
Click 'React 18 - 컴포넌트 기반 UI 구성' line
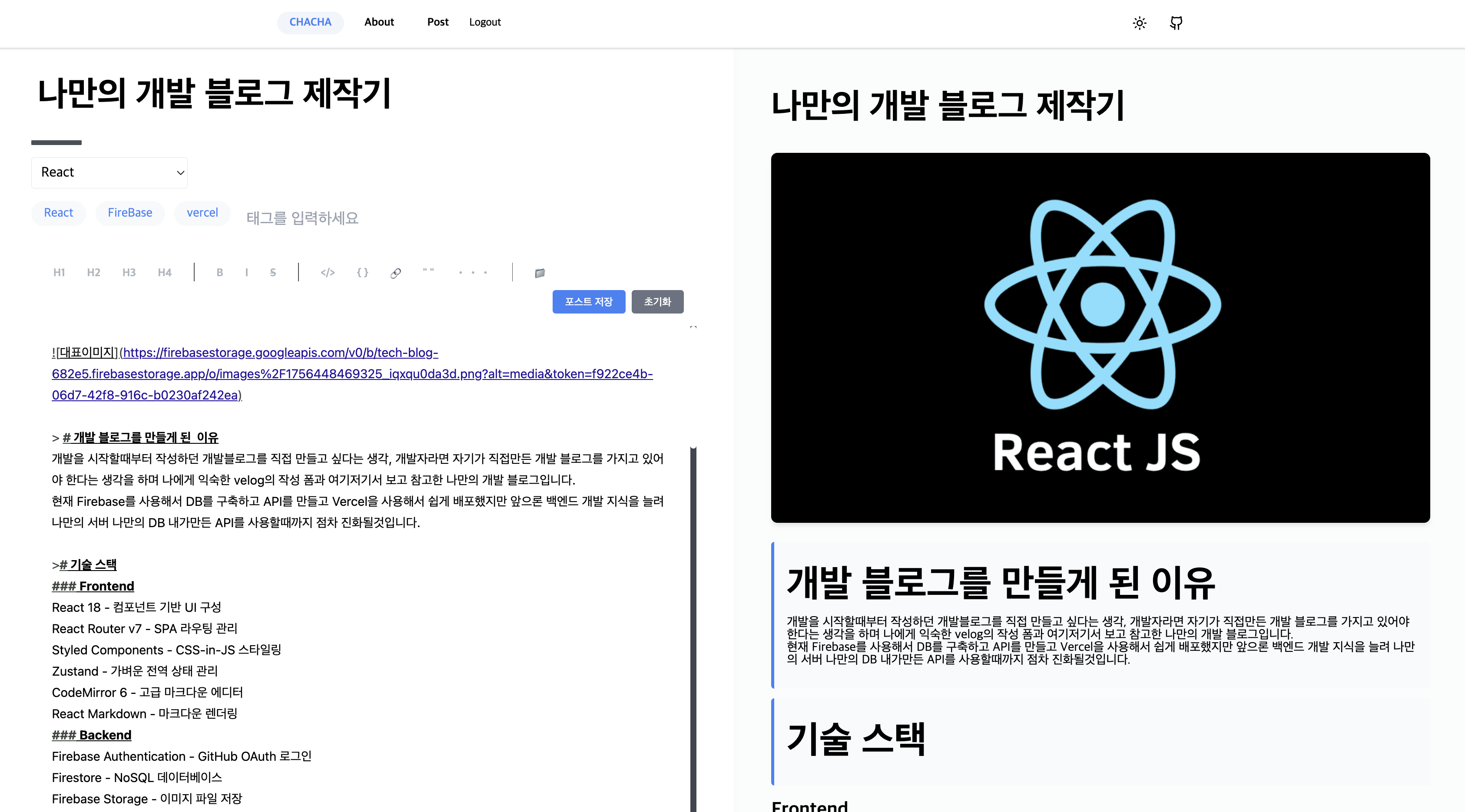coord(136,607)
